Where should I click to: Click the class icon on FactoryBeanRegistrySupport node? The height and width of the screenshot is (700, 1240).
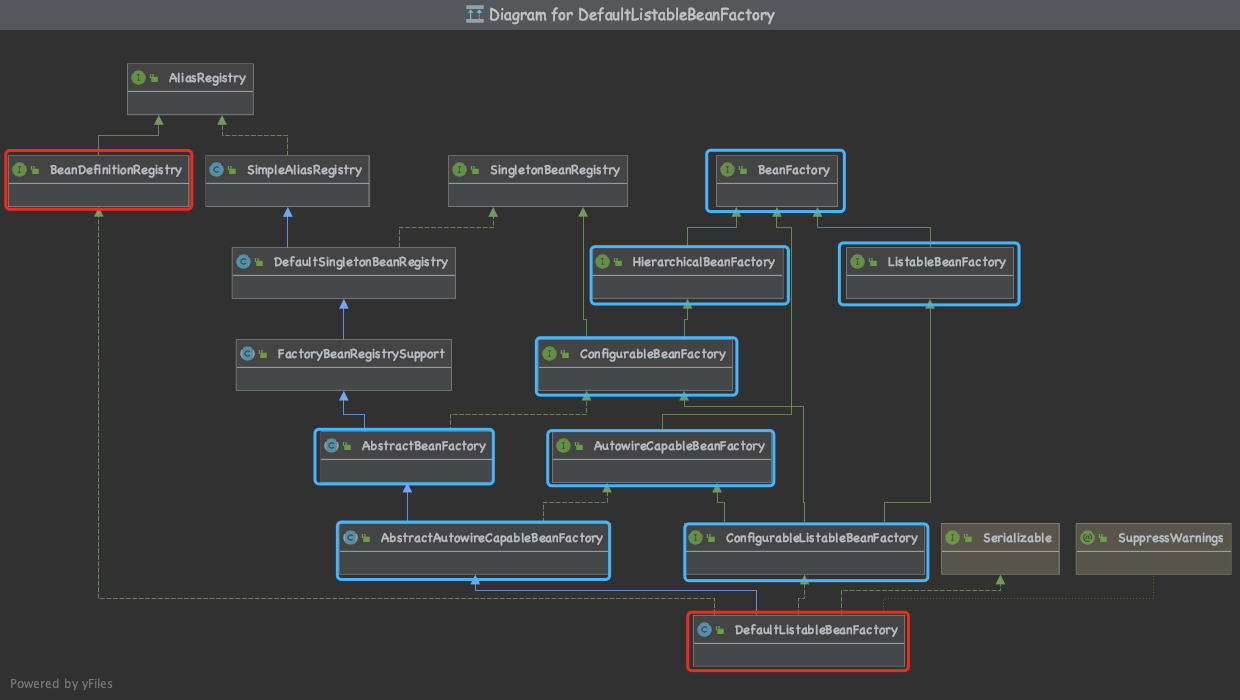click(249, 353)
